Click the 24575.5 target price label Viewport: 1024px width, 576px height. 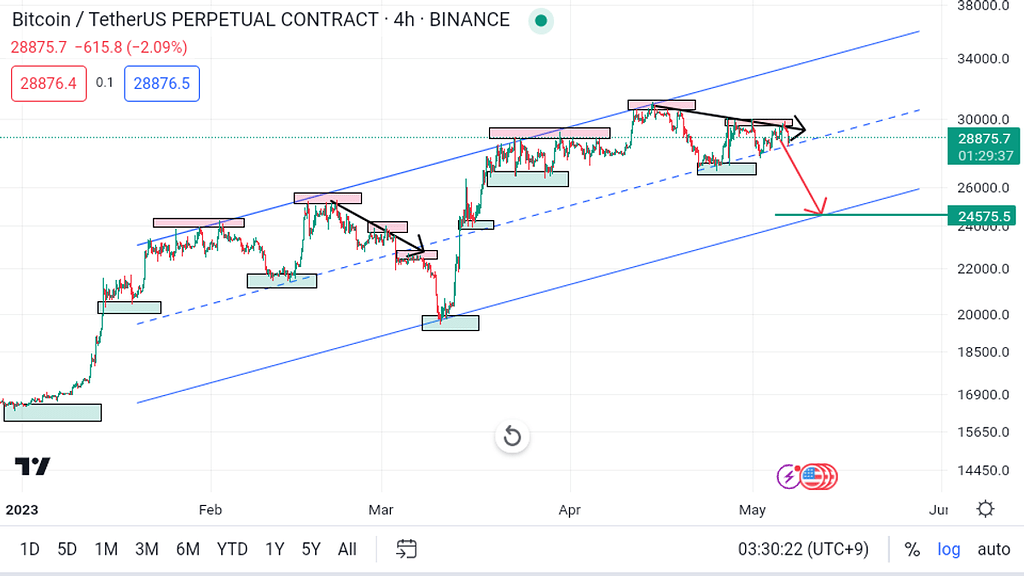click(x=985, y=216)
